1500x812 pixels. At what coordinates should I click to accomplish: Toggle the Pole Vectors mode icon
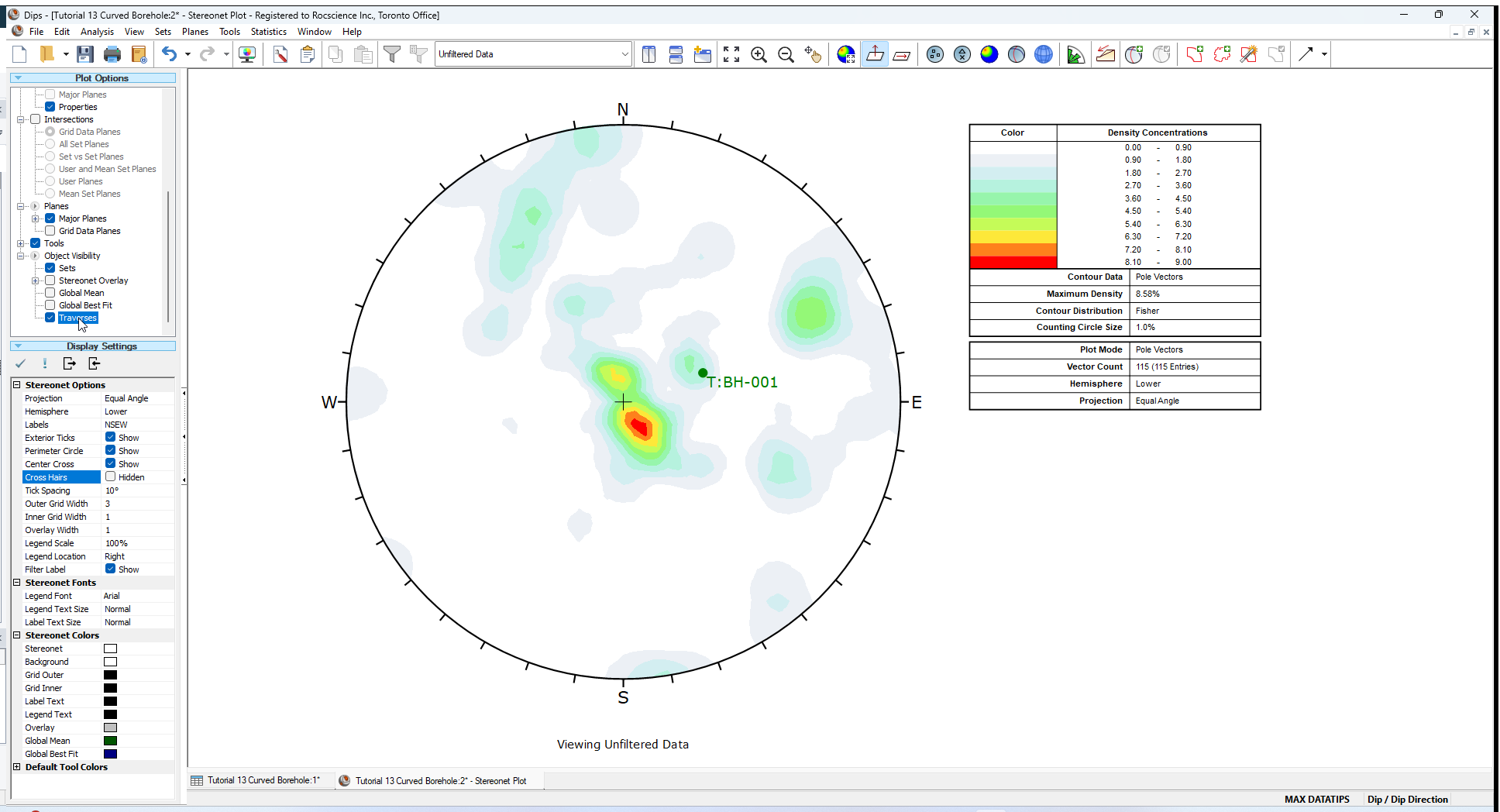[x=875, y=54]
